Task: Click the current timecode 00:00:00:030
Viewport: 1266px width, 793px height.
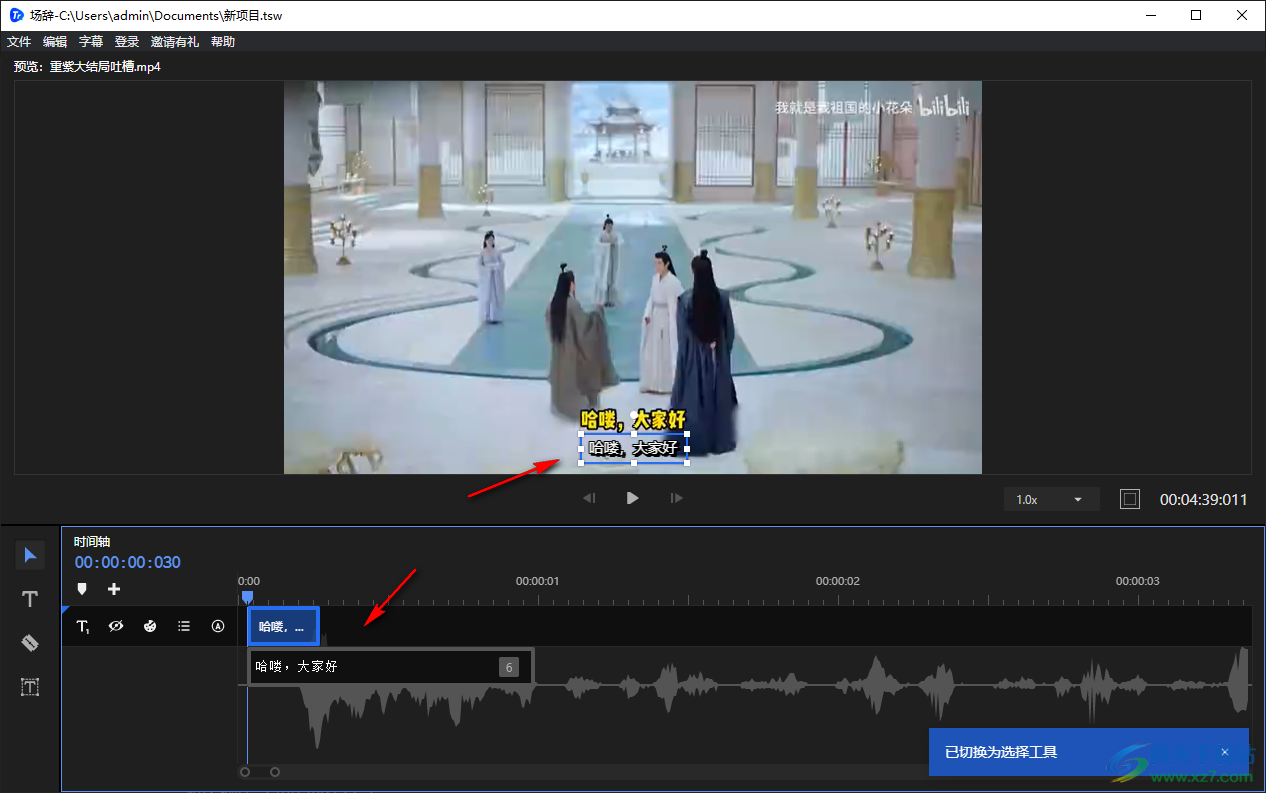Action: 128,563
